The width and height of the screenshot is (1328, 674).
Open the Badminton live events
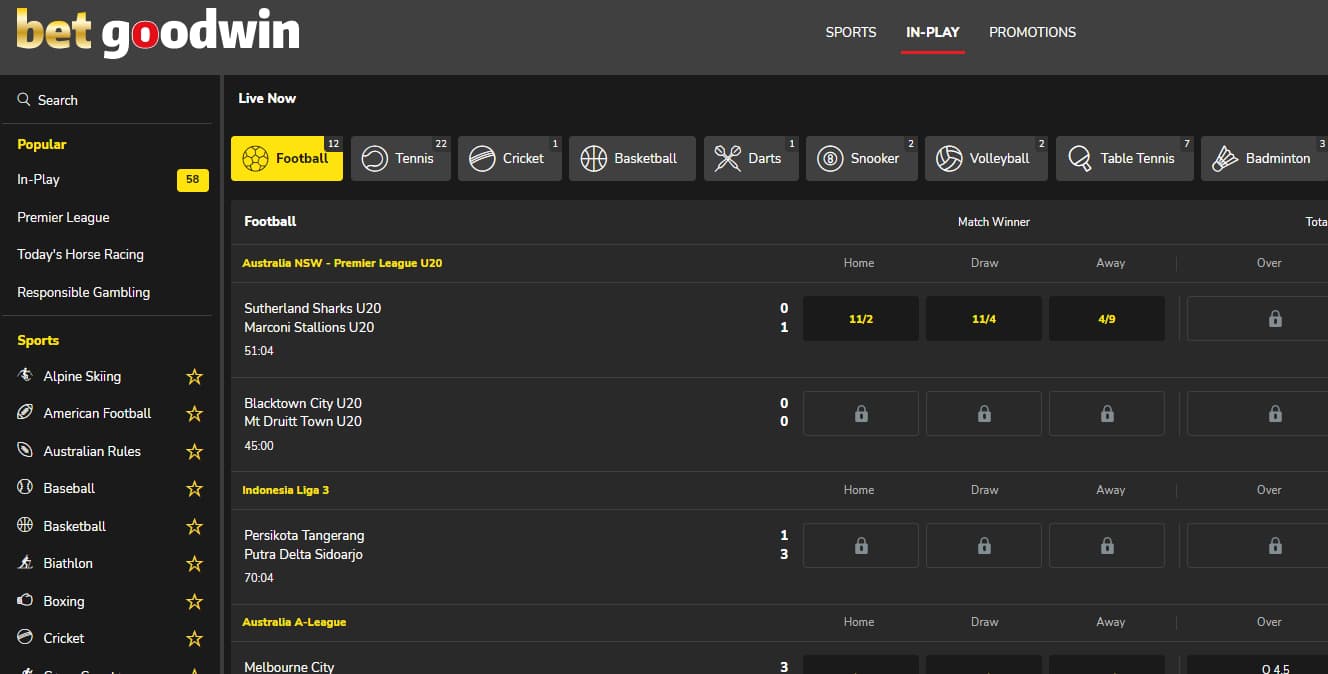[1264, 159]
